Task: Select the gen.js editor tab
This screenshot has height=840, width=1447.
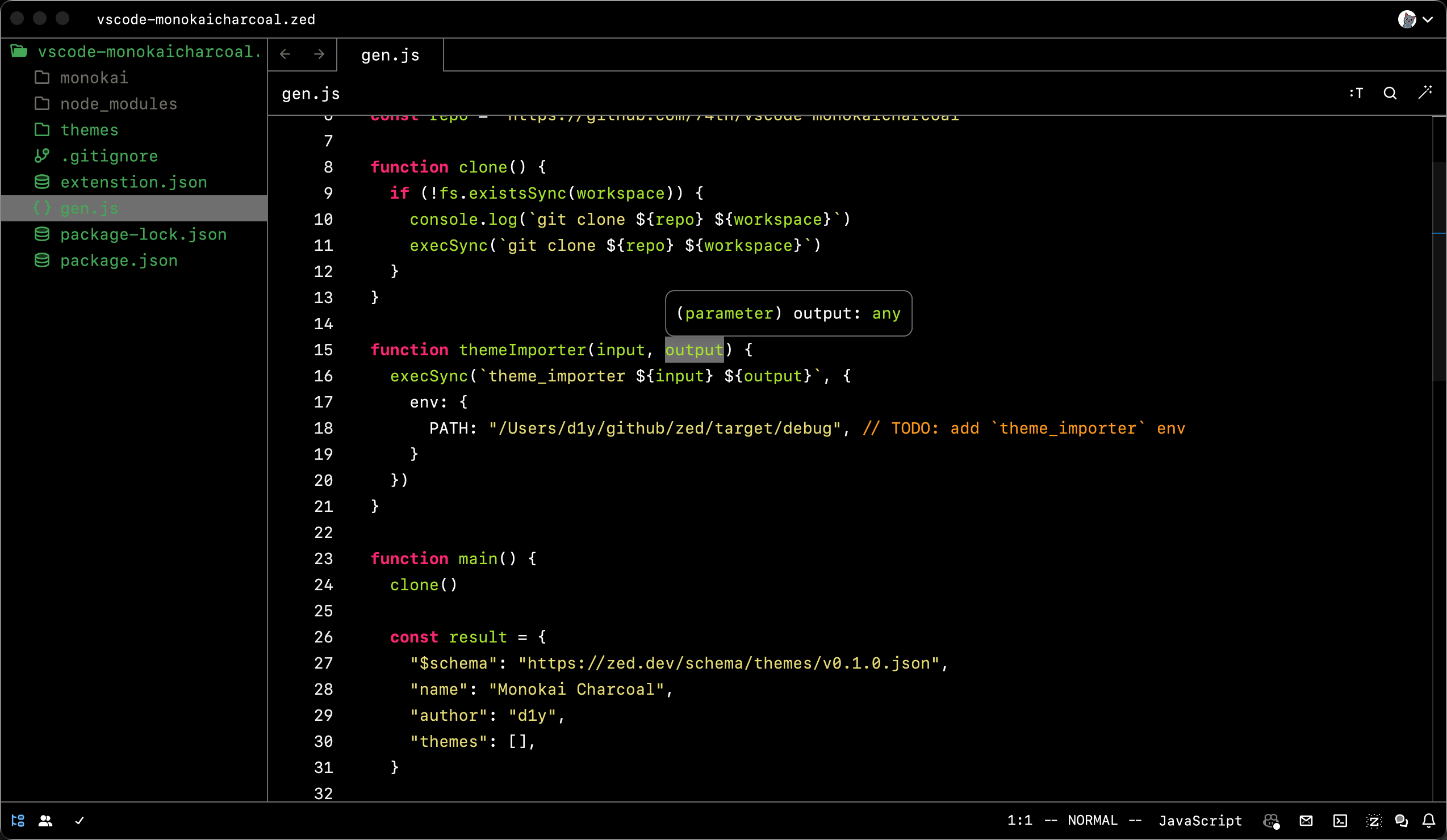Action: [390, 55]
